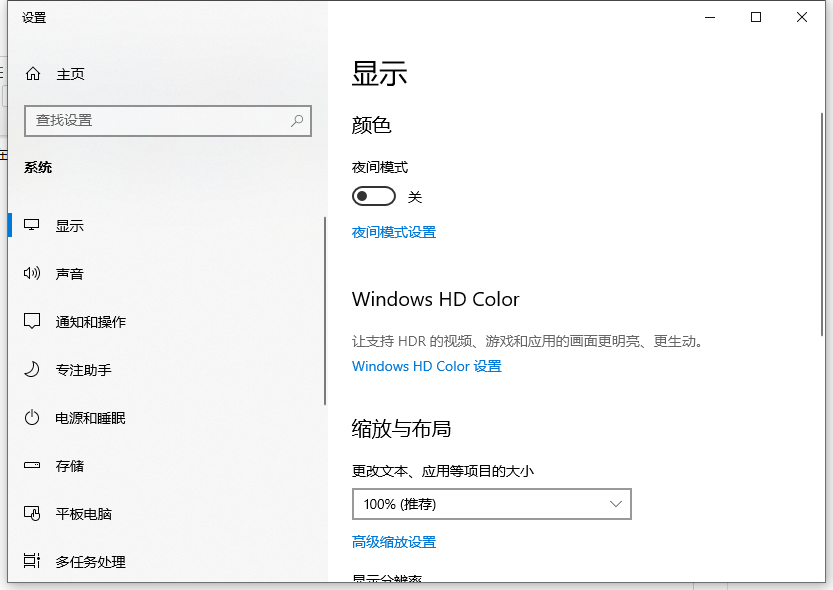Maximize the Settings window
Image resolution: width=833 pixels, height=590 pixels.
(756, 17)
